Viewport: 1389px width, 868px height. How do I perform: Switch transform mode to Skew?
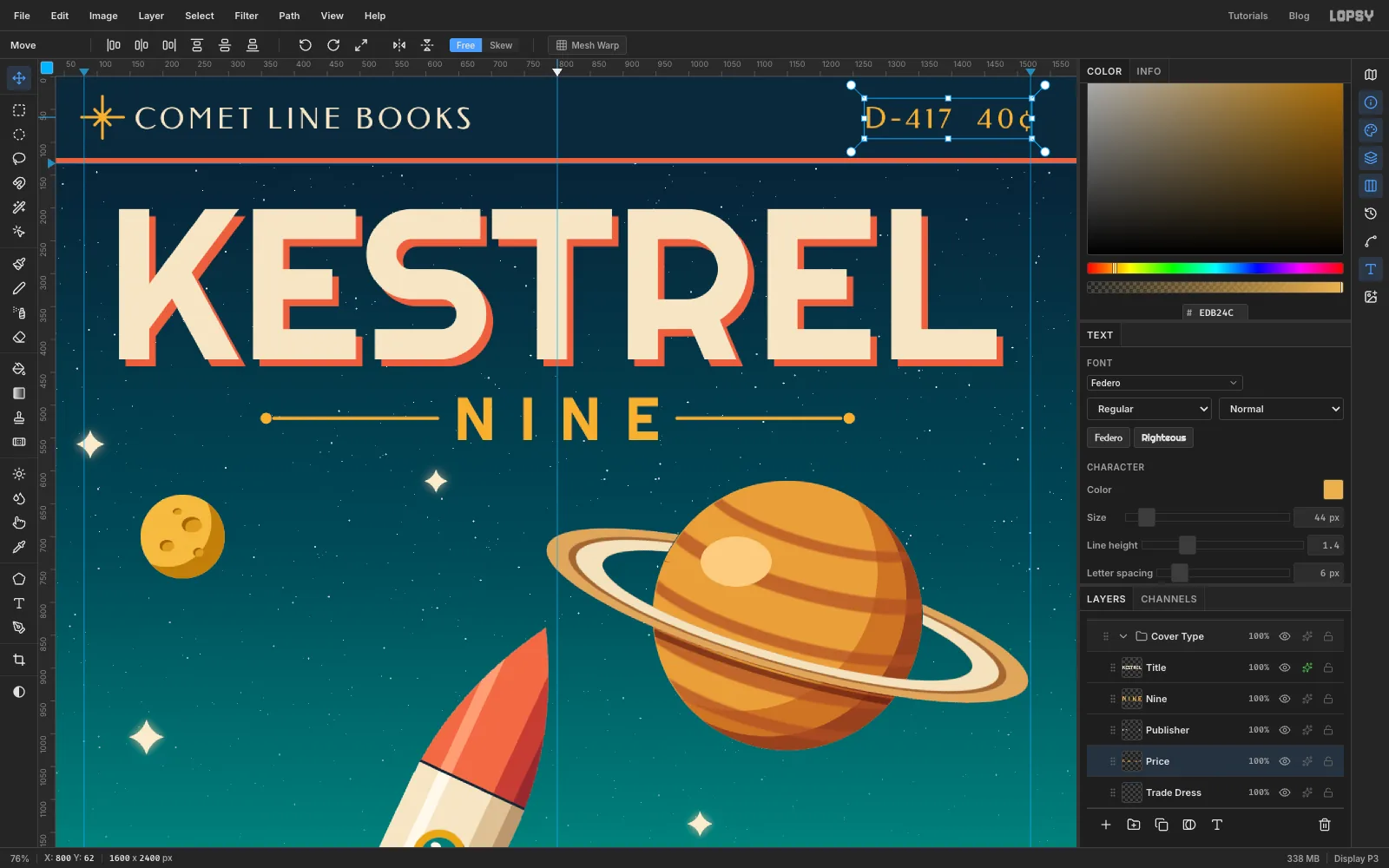click(501, 45)
